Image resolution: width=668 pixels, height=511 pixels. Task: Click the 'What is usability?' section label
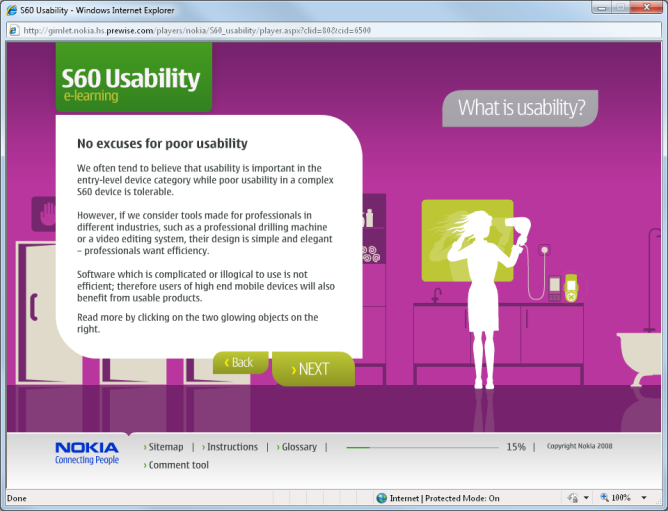520,108
